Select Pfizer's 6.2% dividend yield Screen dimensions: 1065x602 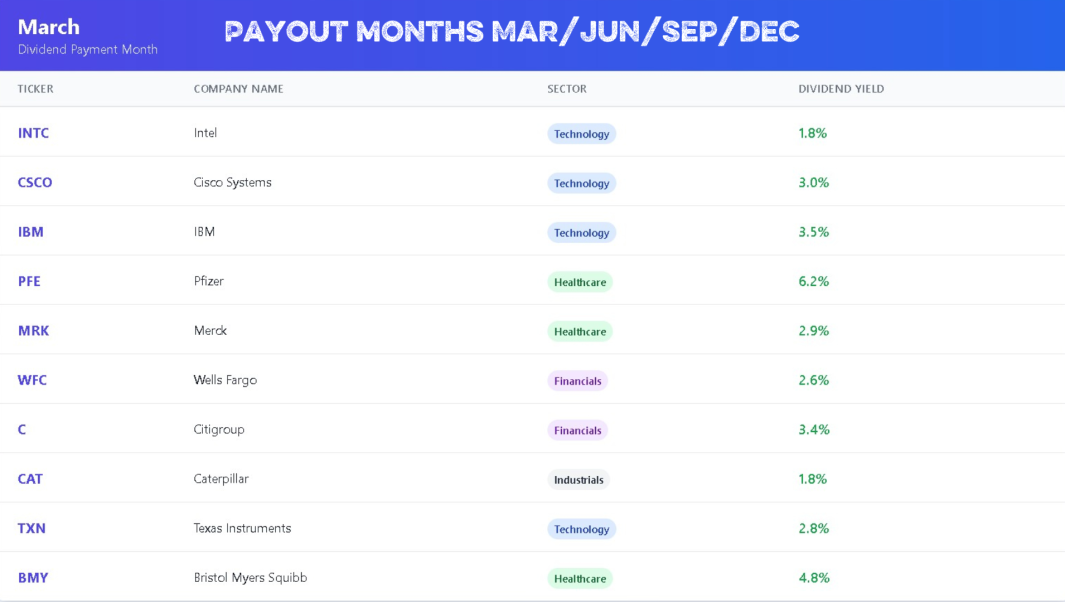814,281
